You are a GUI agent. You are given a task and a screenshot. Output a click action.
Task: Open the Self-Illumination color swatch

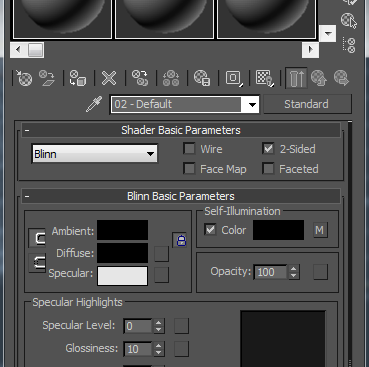click(278, 230)
